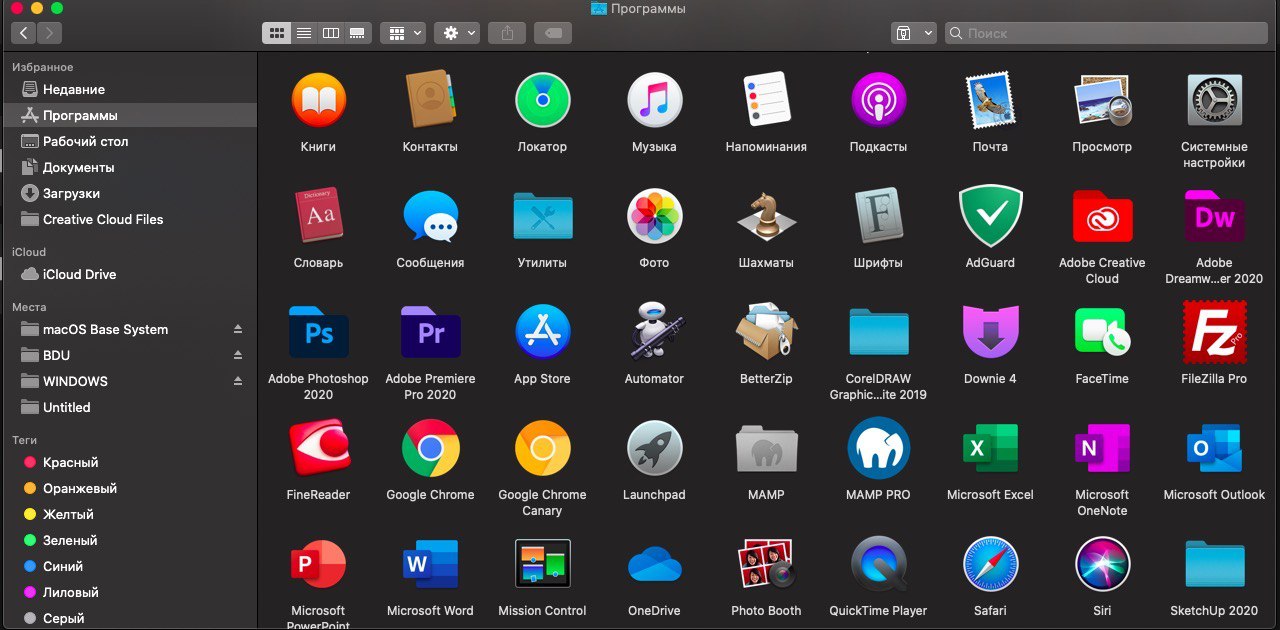Click the Edit Tags toolbar button
1280x630 pixels.
pyautogui.click(x=553, y=33)
